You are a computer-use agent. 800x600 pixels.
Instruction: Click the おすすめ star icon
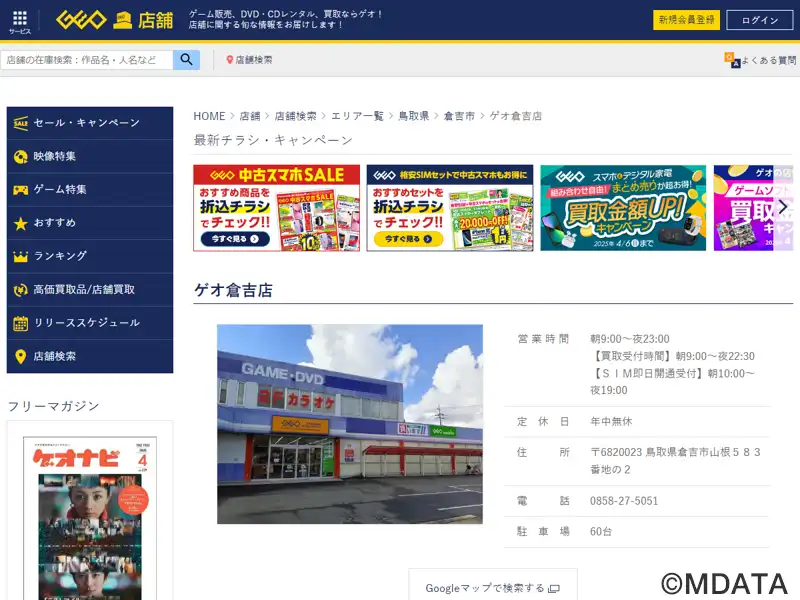[x=20, y=223]
